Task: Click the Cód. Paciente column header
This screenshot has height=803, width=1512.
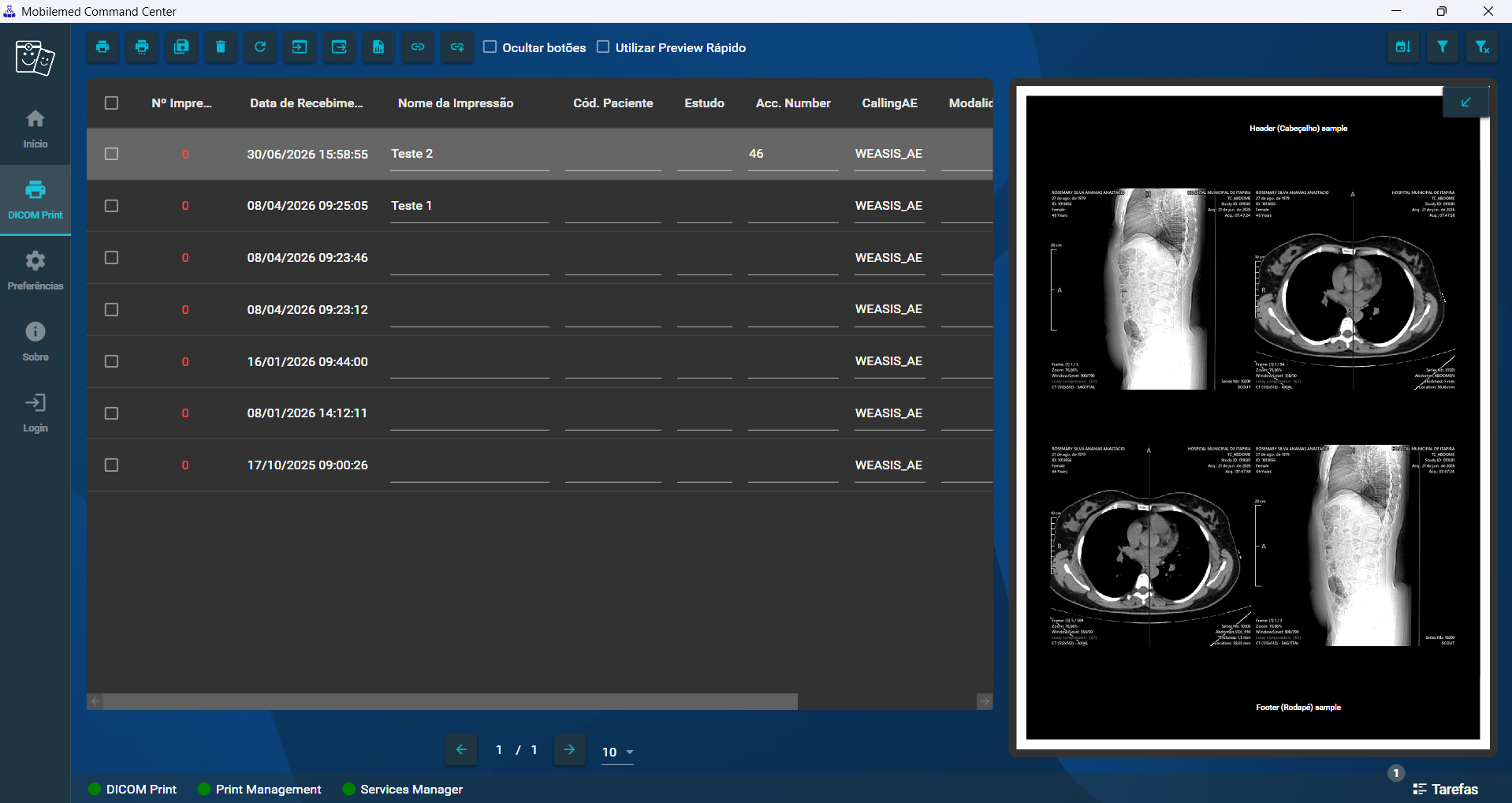Action: coord(613,103)
